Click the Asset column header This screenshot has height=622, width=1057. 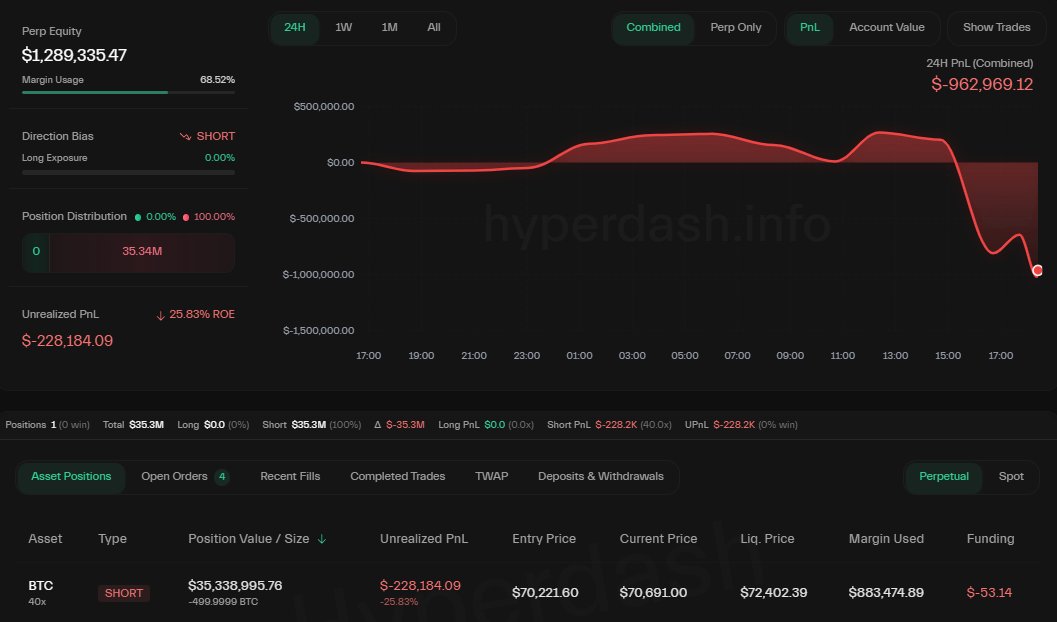click(44, 539)
